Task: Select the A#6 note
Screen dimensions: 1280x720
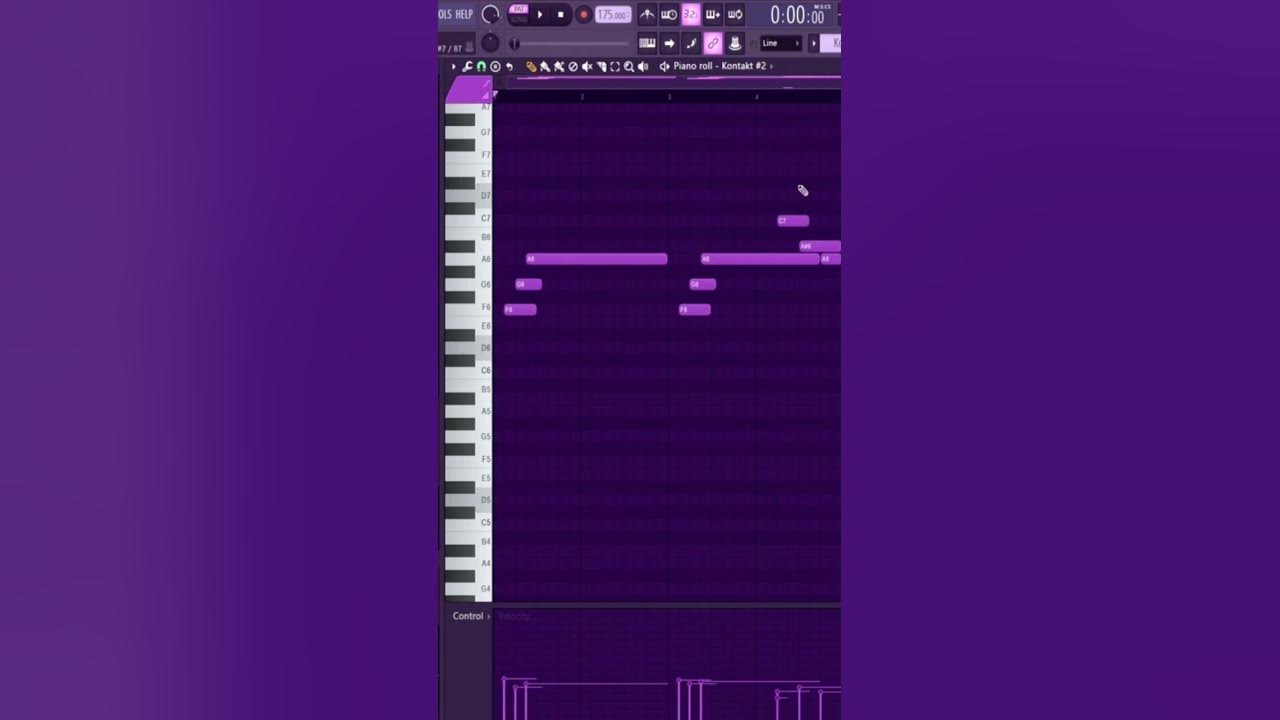Action: click(x=820, y=246)
